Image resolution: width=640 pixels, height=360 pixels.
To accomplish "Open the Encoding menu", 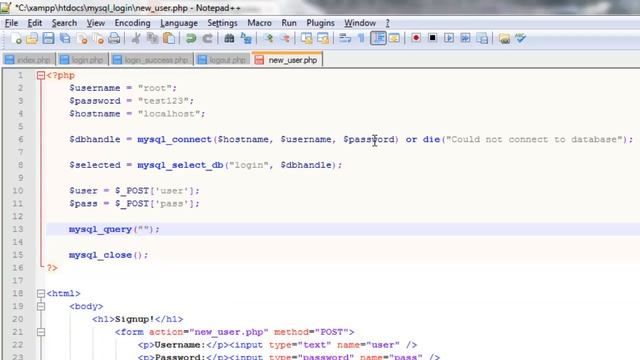I will point(132,23).
